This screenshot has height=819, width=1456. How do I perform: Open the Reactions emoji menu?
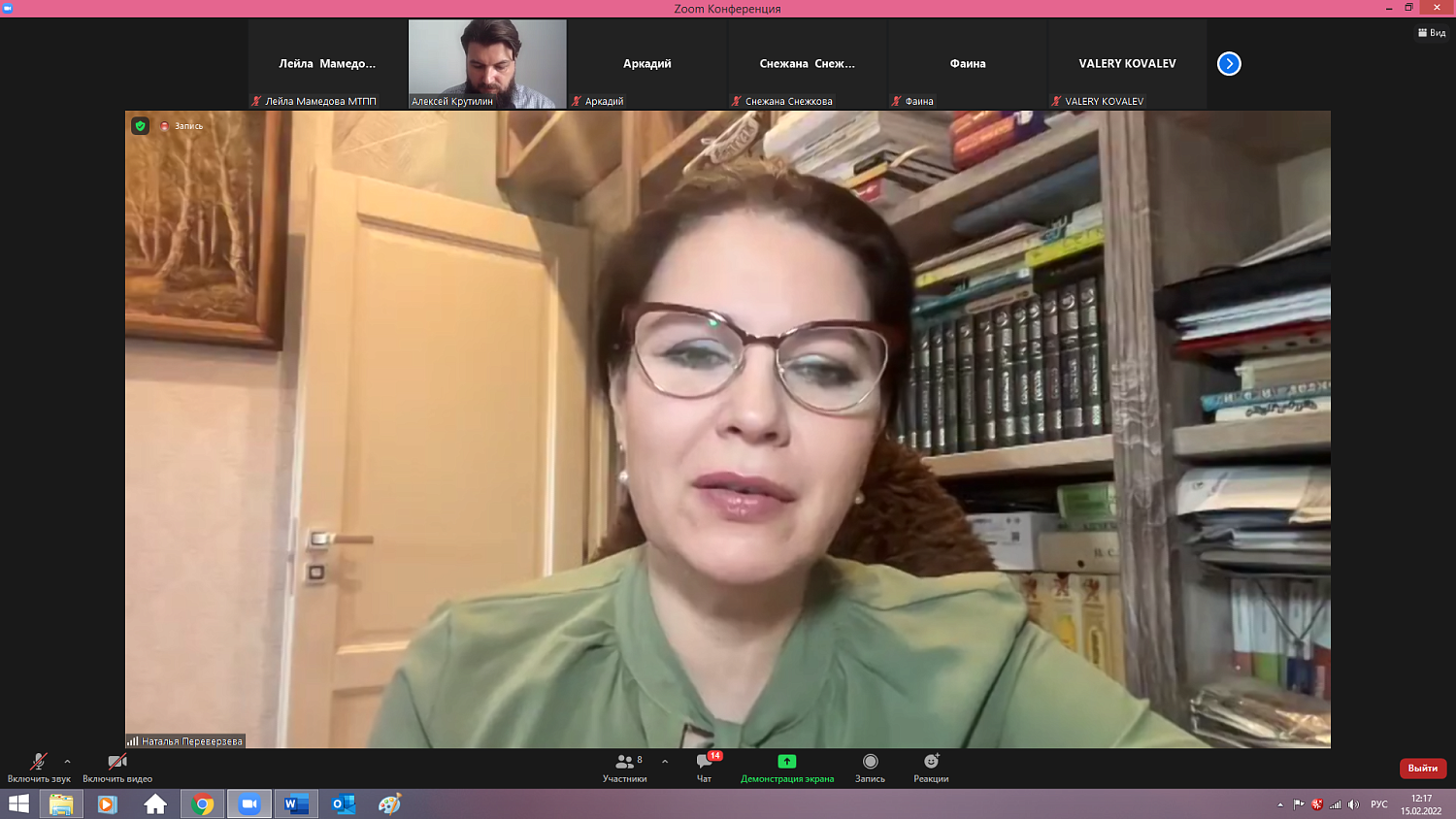pyautogui.click(x=931, y=763)
